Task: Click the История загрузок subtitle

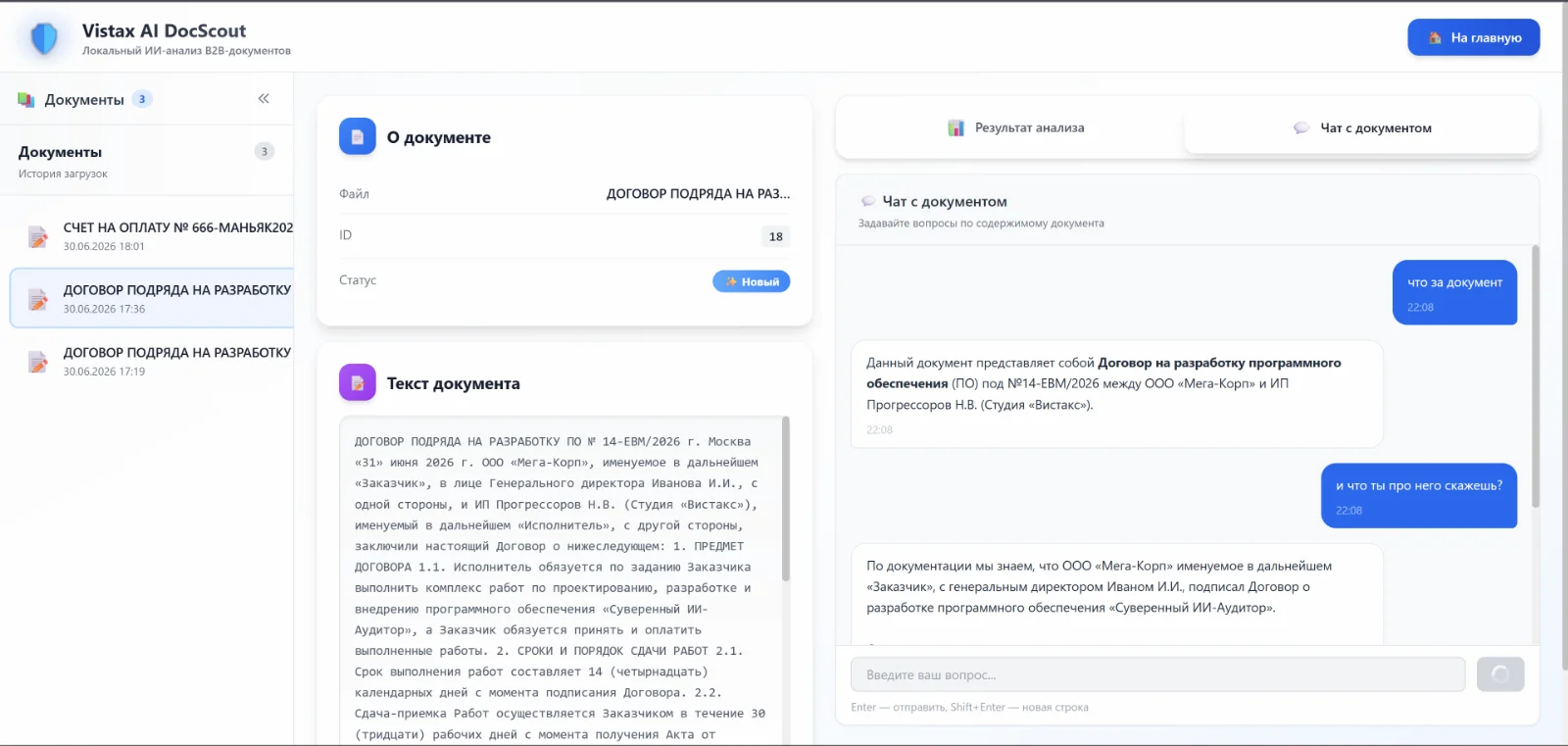Action: (63, 174)
